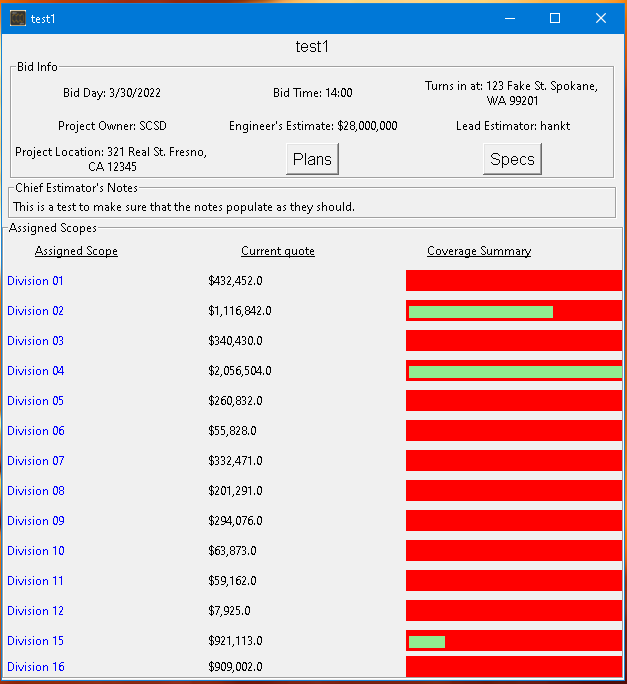Click the Division 12 red coverage bar
Viewport: 627px width, 684px height.
514,611
